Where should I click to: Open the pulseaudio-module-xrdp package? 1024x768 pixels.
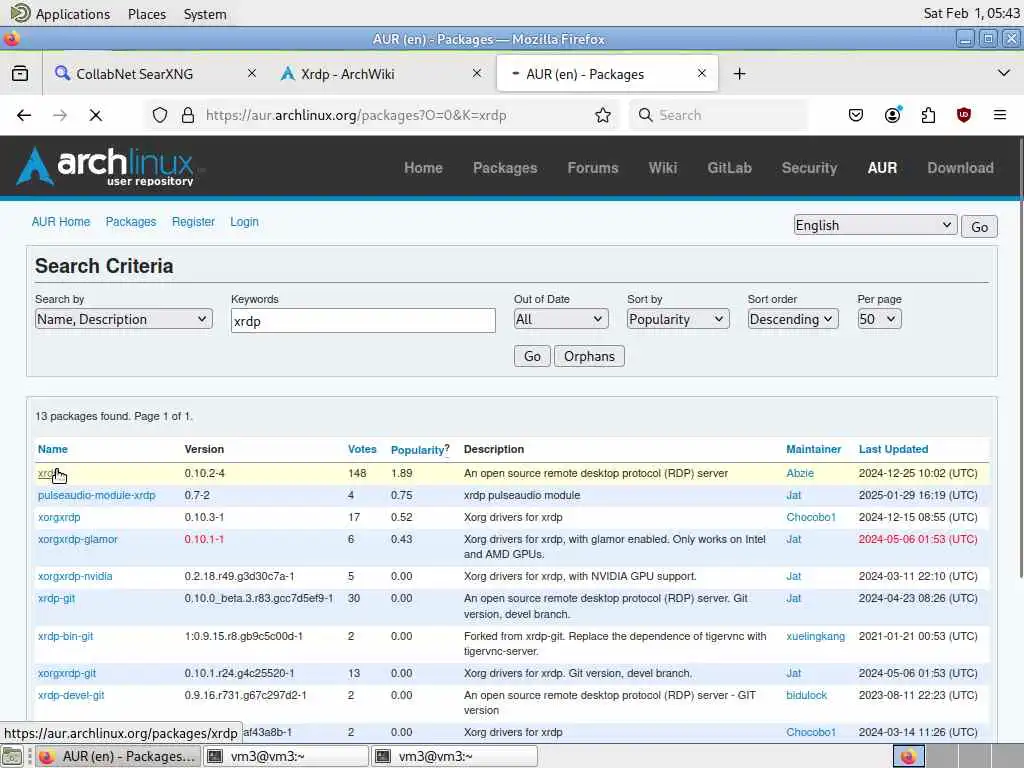coord(97,496)
